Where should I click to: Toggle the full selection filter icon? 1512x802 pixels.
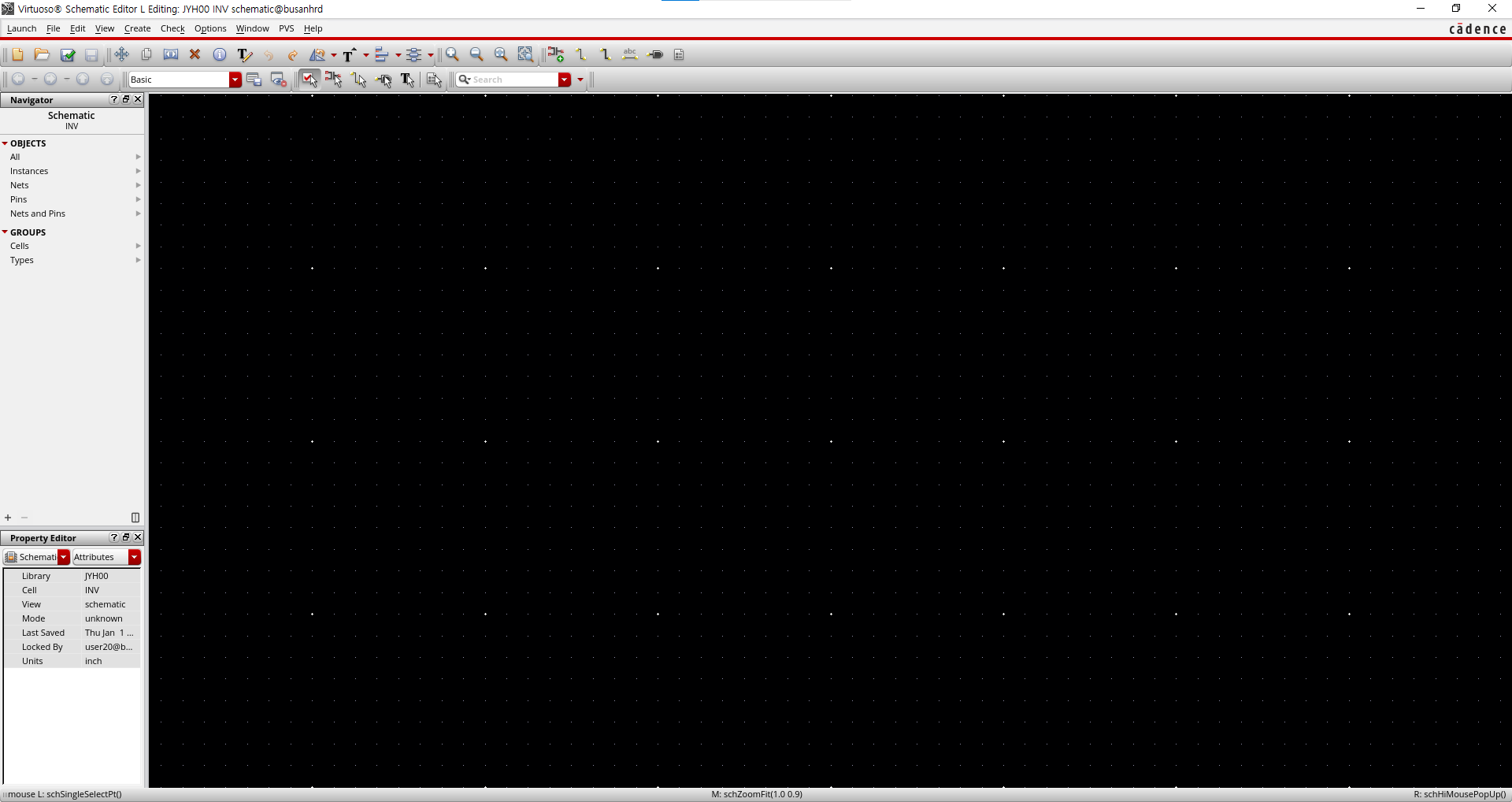point(309,80)
